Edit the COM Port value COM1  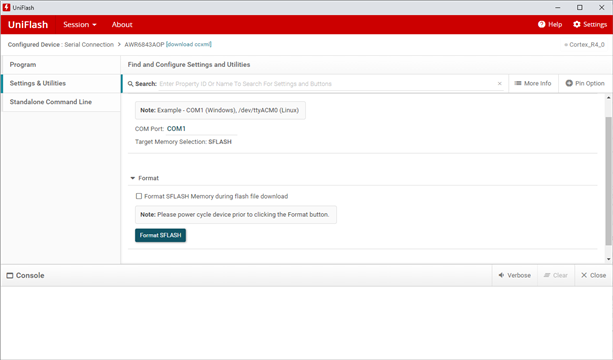[176, 129]
